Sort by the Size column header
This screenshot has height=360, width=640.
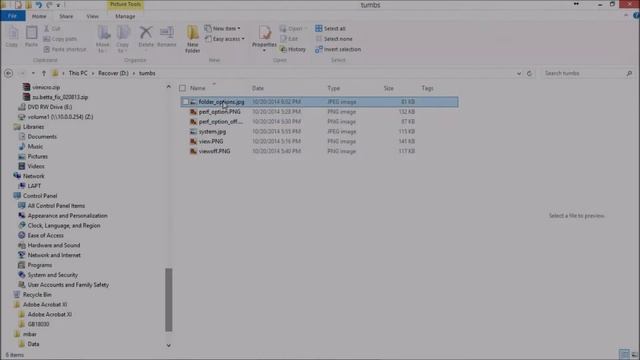tap(389, 88)
